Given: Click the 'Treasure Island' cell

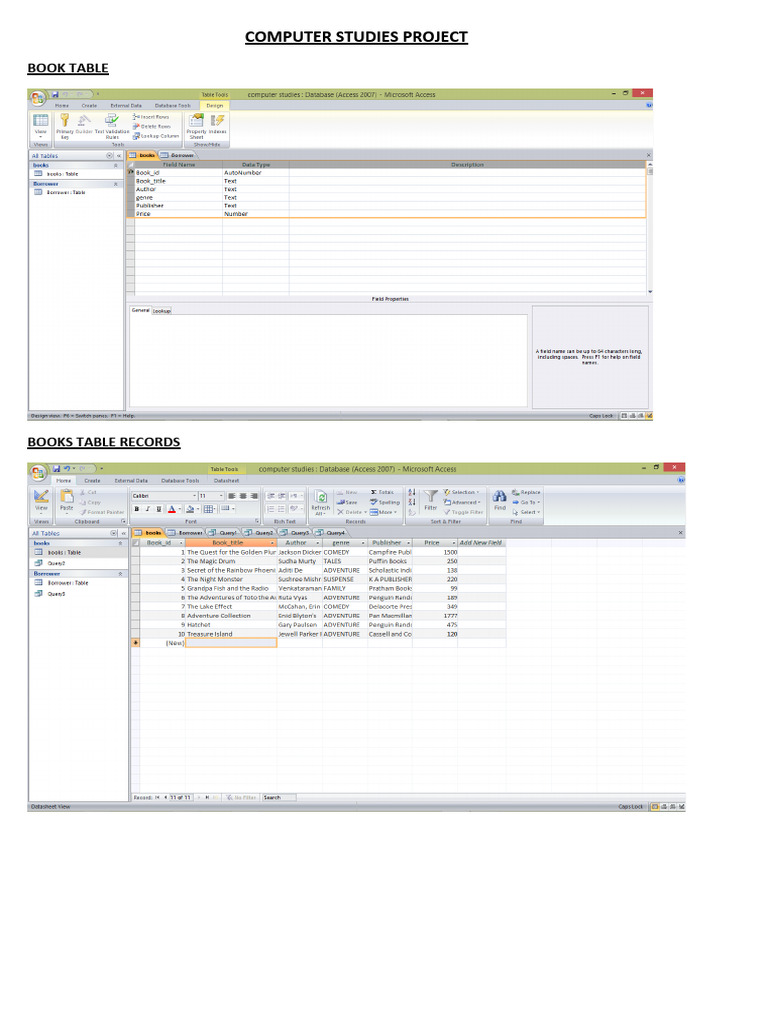Looking at the screenshot, I should 231,634.
